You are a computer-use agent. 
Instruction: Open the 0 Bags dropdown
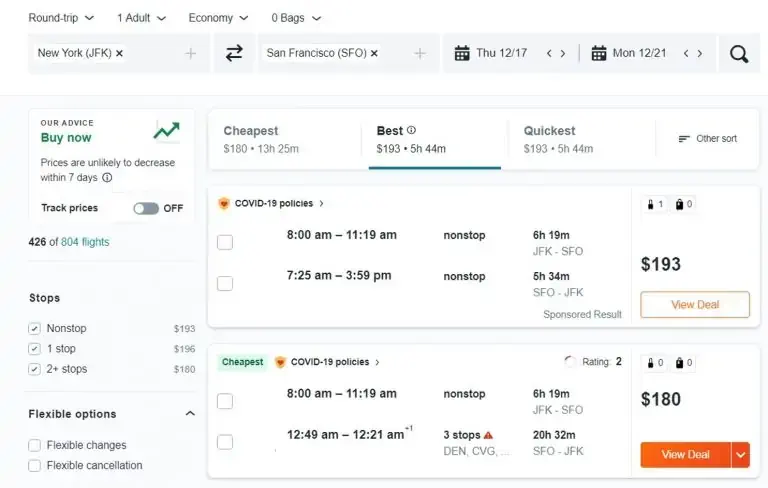click(x=296, y=18)
